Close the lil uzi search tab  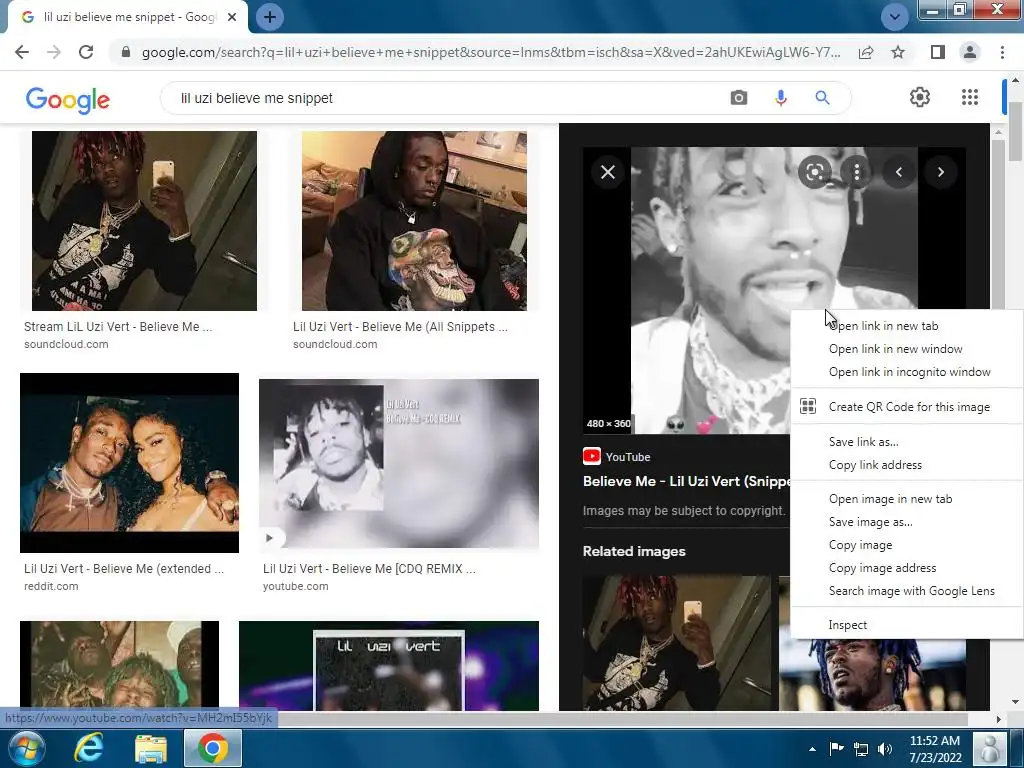pos(232,18)
